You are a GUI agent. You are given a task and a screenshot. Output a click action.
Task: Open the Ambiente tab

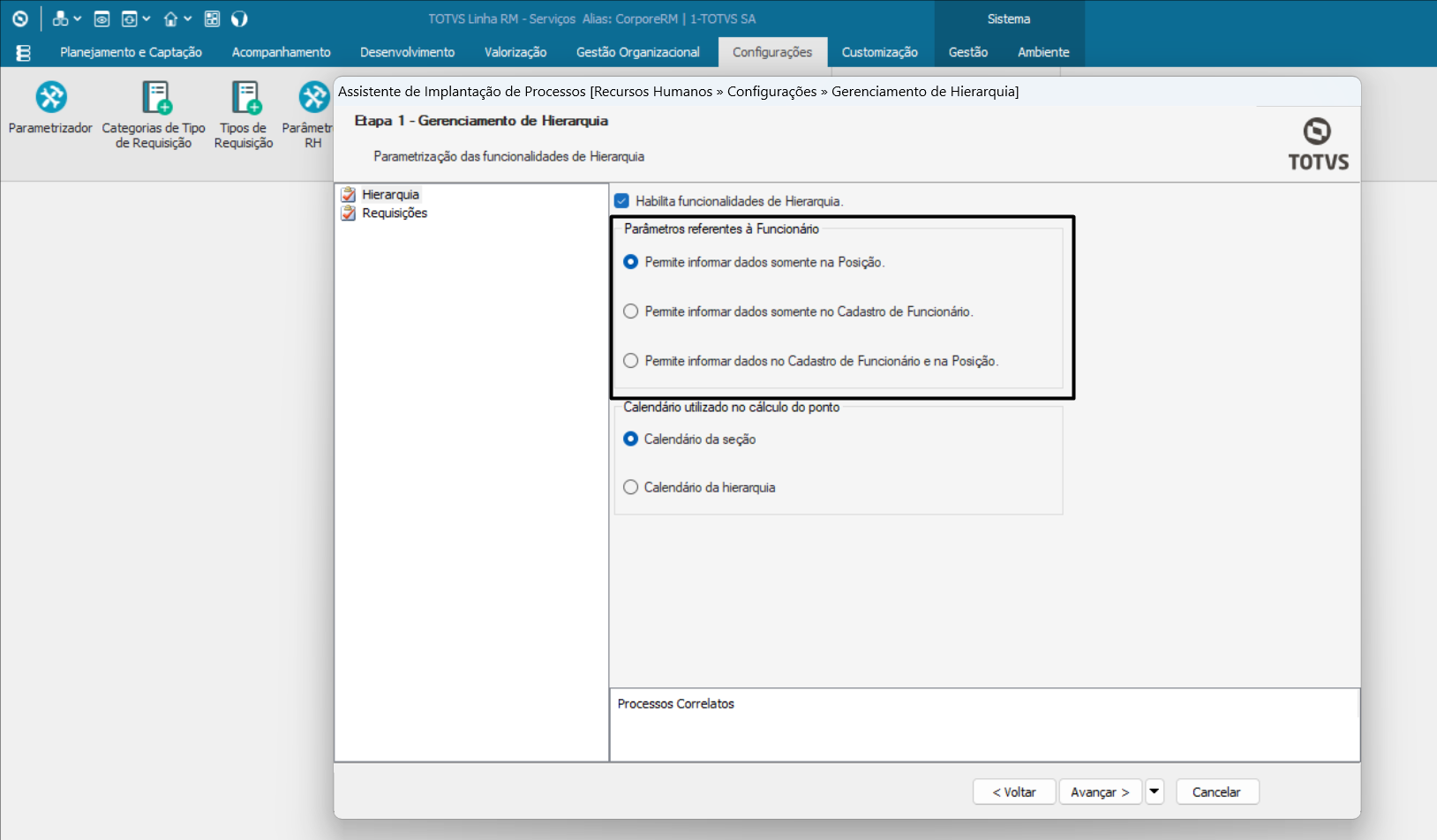[x=1043, y=52]
